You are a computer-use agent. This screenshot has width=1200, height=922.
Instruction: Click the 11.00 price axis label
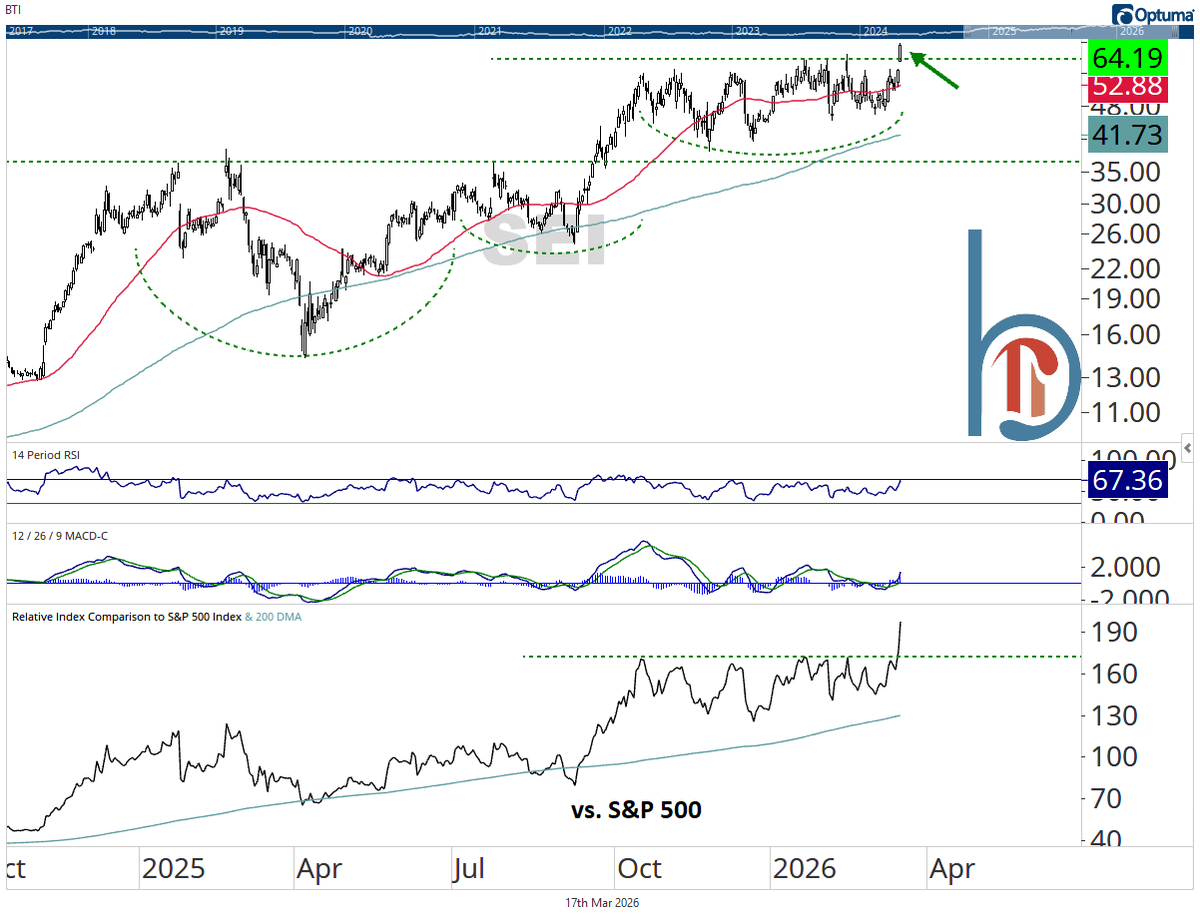[1126, 412]
